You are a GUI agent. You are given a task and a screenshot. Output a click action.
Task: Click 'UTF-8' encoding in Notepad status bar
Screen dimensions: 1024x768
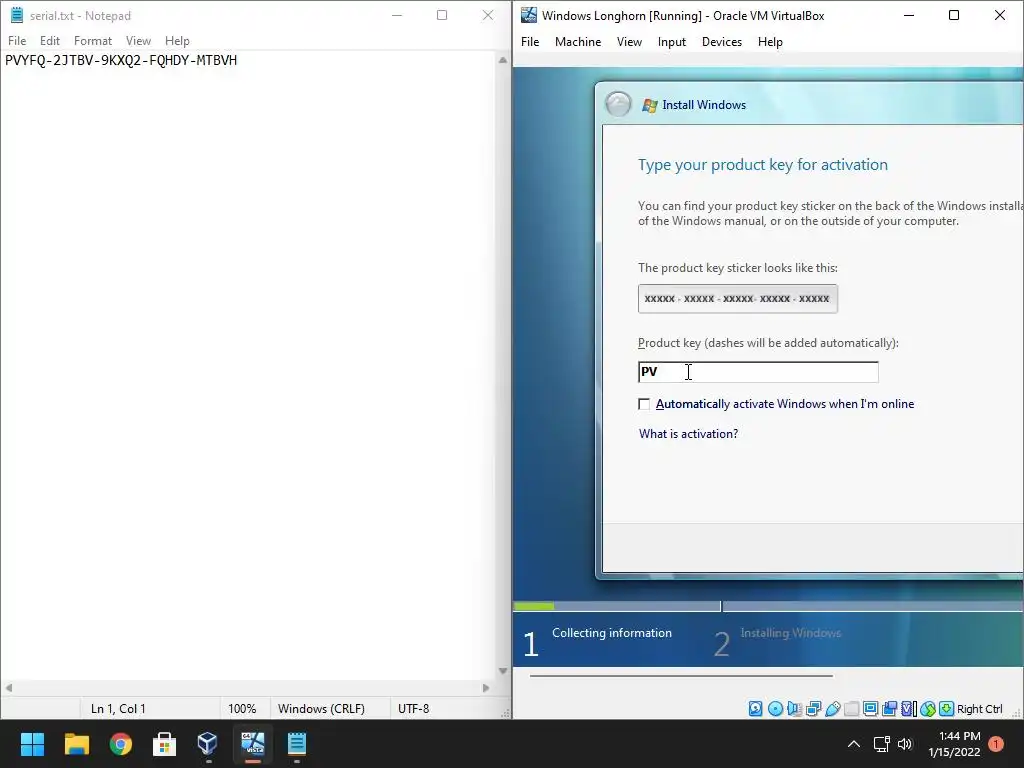[x=413, y=709]
